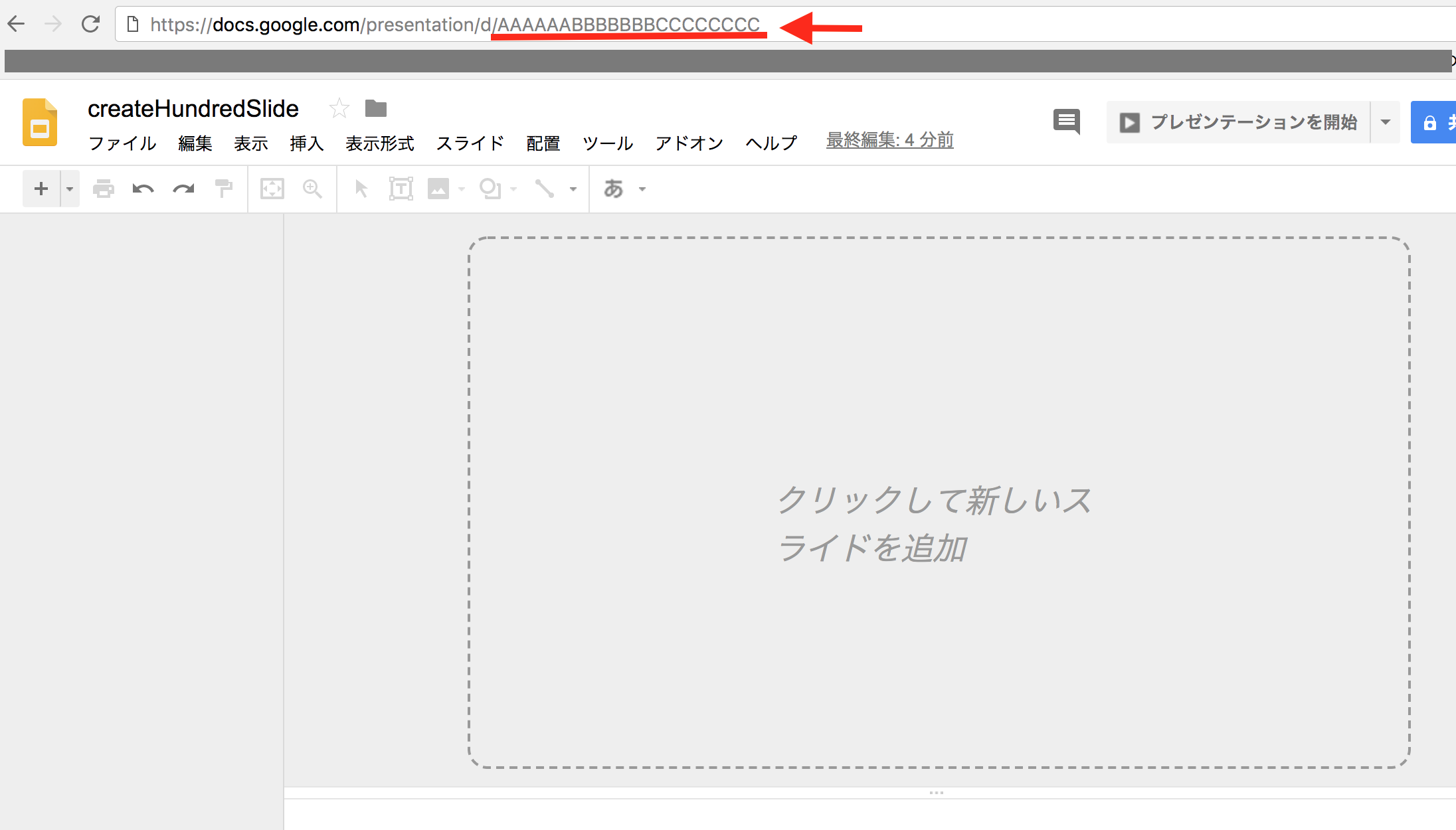The image size is (1456, 830).
Task: Open the ファイル menu
Action: tap(122, 143)
